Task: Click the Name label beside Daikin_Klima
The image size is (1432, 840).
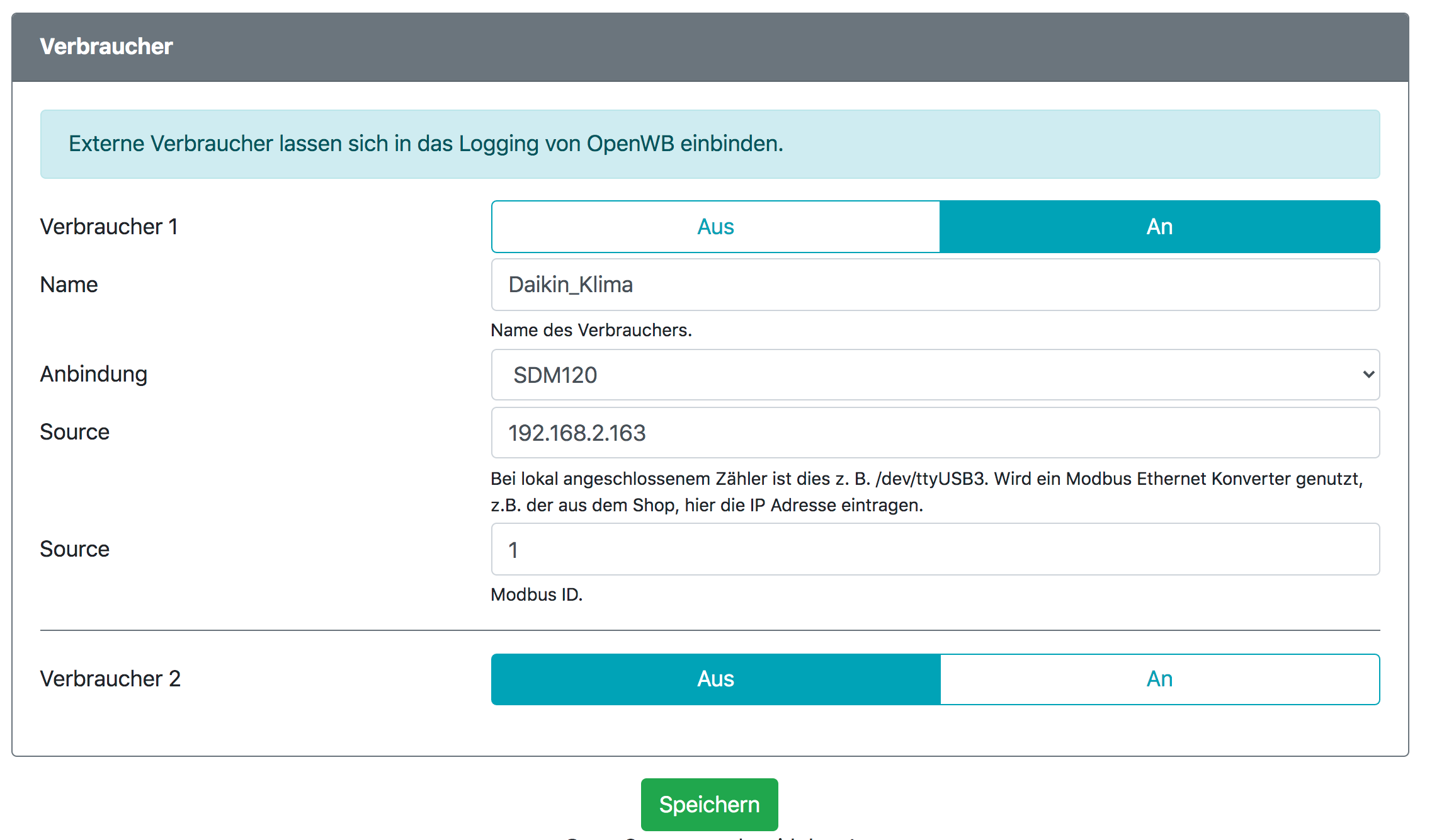Action: tap(69, 285)
